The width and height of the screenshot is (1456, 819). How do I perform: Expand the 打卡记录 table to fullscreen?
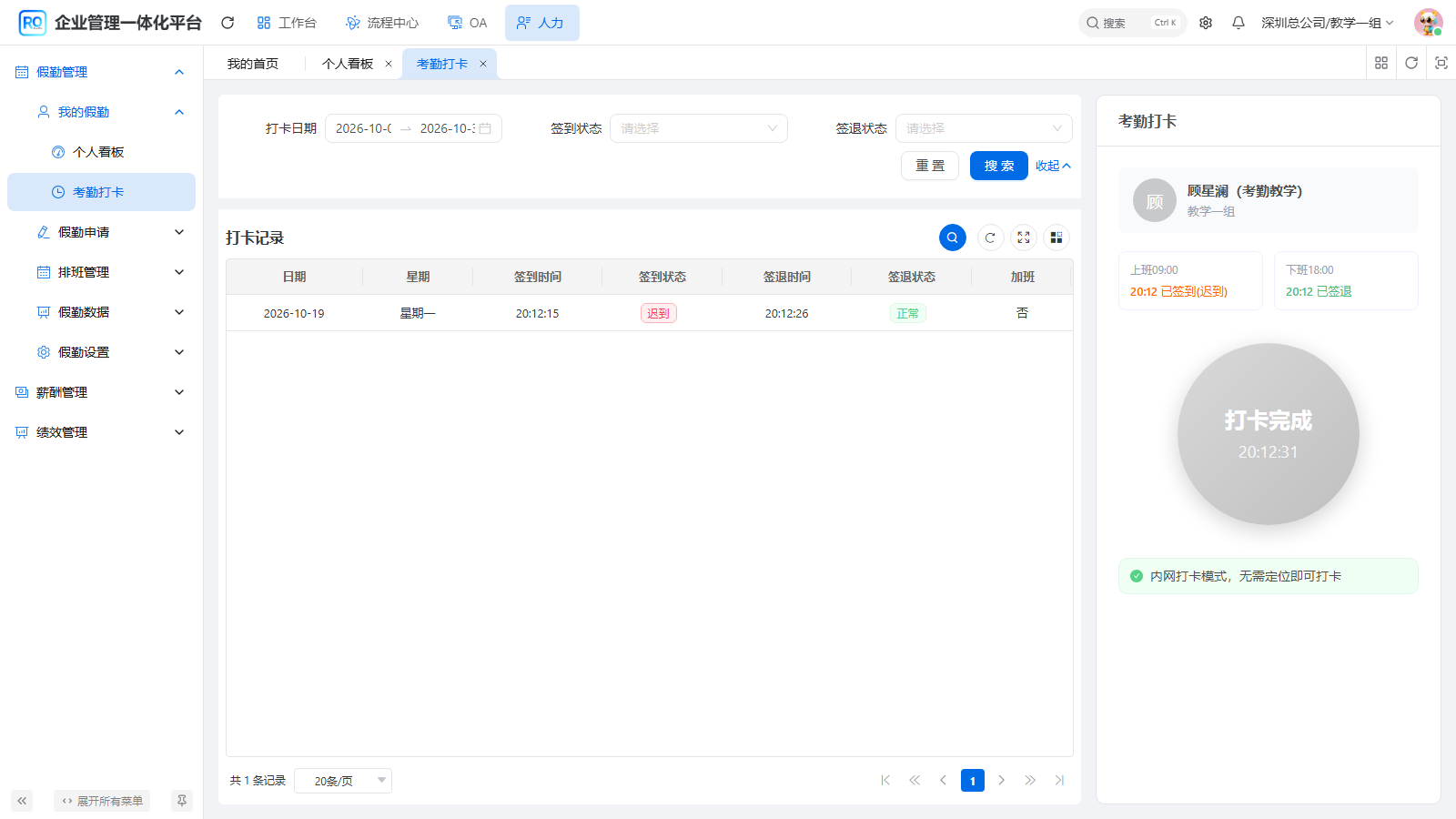tap(1024, 238)
